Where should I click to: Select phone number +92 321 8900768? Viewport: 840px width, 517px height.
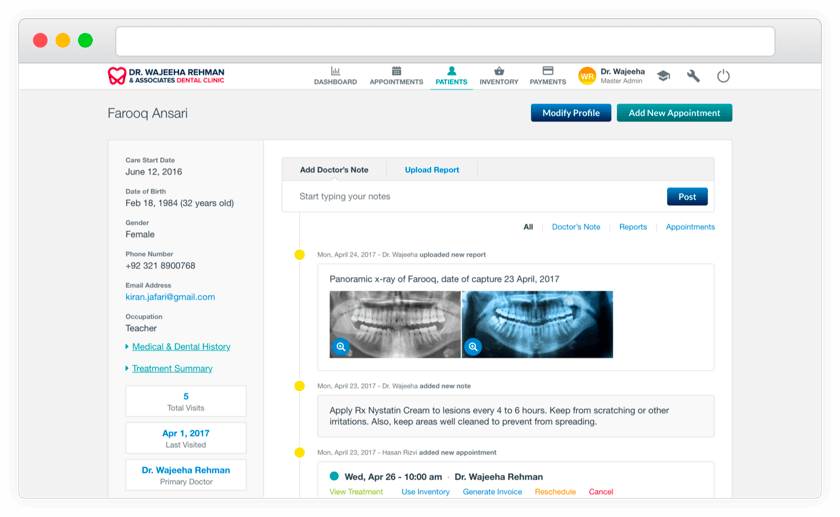point(160,266)
